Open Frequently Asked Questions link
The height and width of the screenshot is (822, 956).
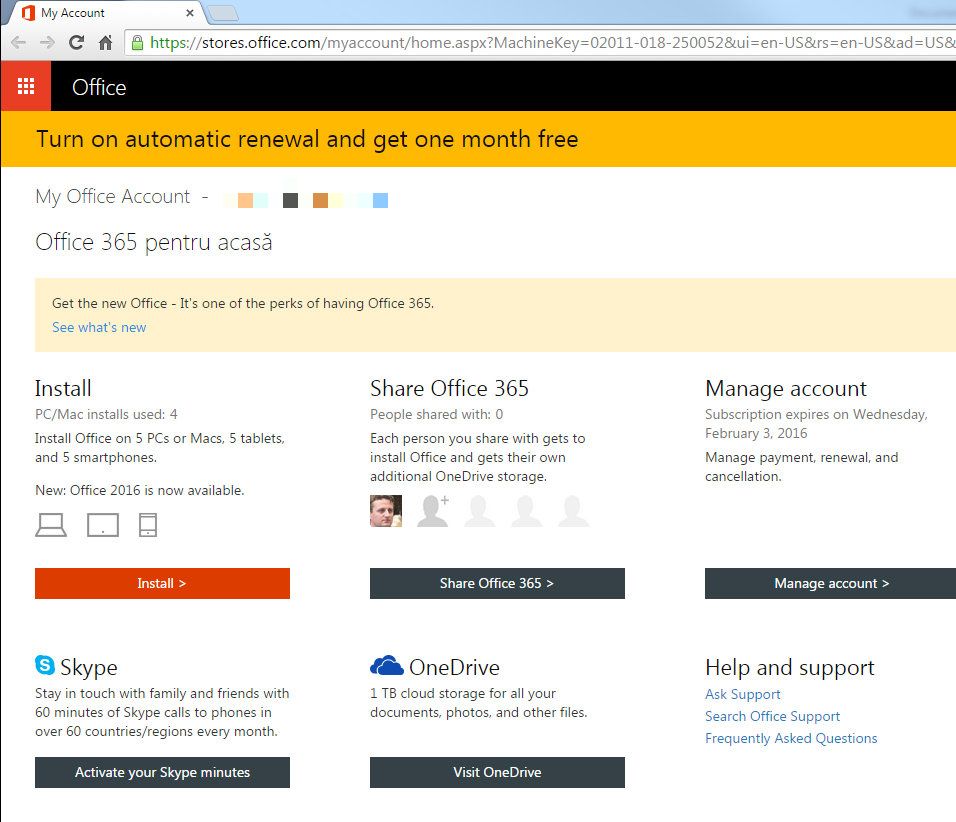791,738
